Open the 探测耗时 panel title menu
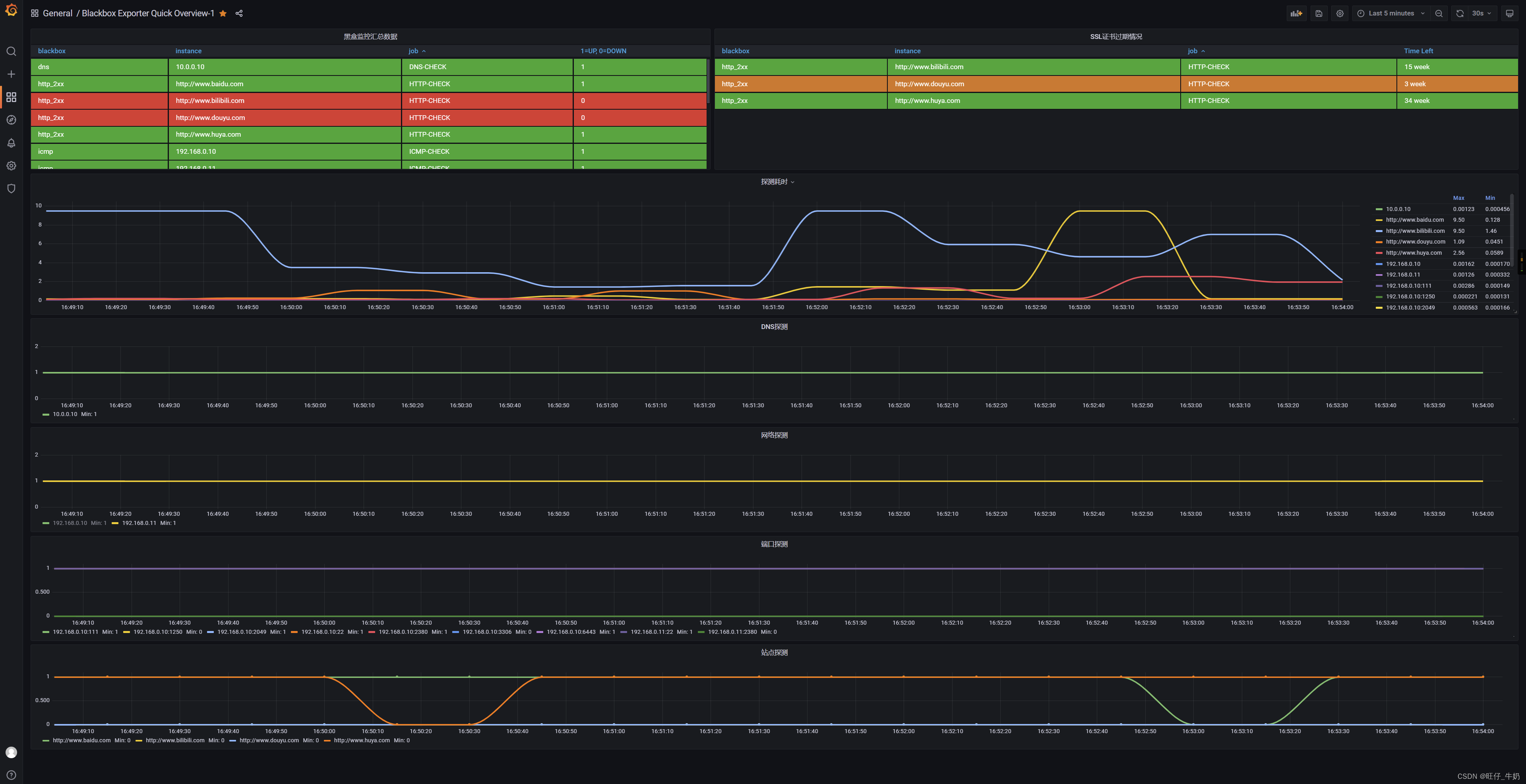This screenshot has height=784, width=1526. point(777,182)
